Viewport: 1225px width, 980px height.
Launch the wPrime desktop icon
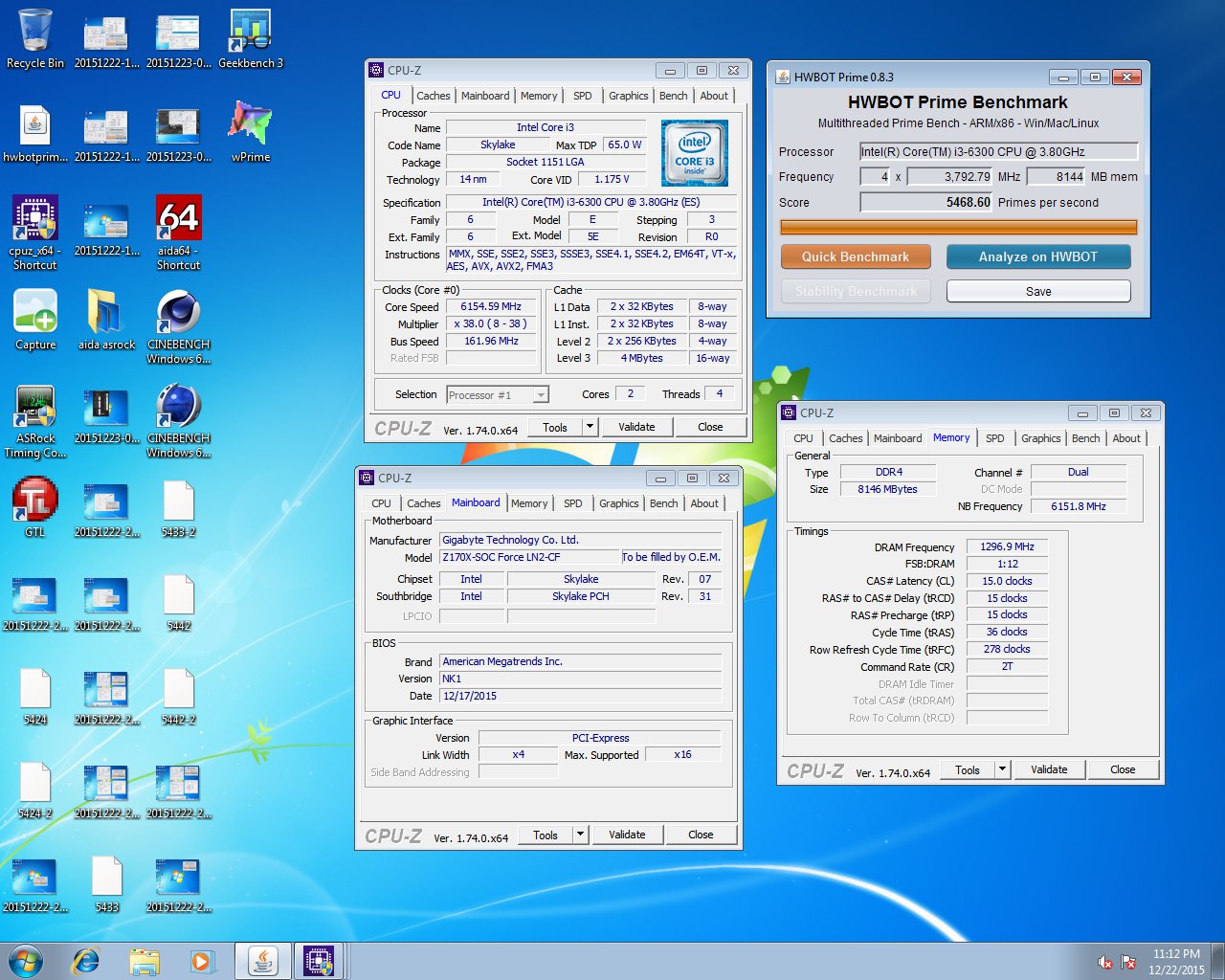click(x=251, y=132)
